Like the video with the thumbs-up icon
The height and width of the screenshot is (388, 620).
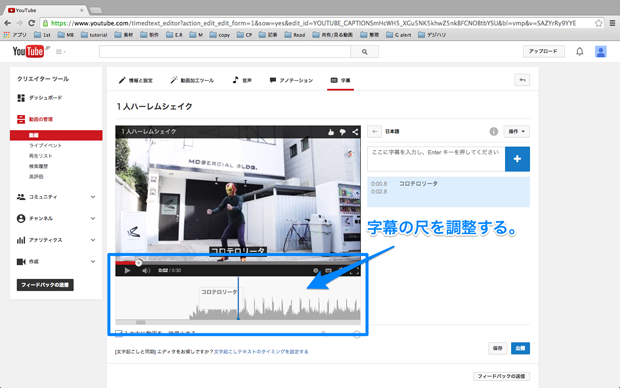(331, 132)
